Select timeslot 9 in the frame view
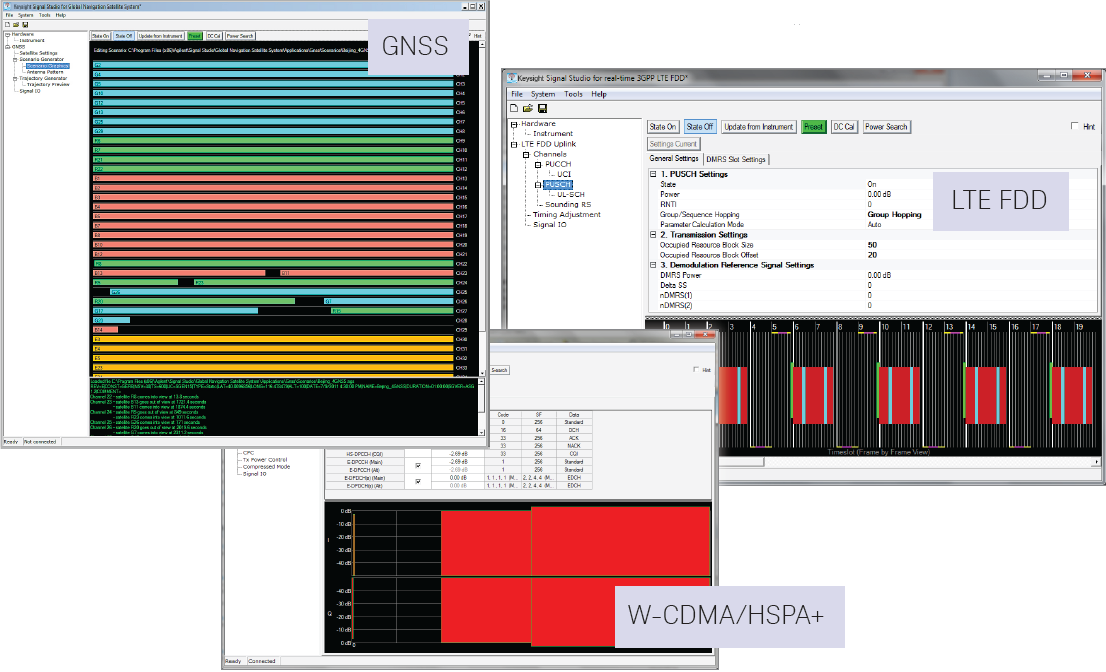 pyautogui.click(x=860, y=327)
